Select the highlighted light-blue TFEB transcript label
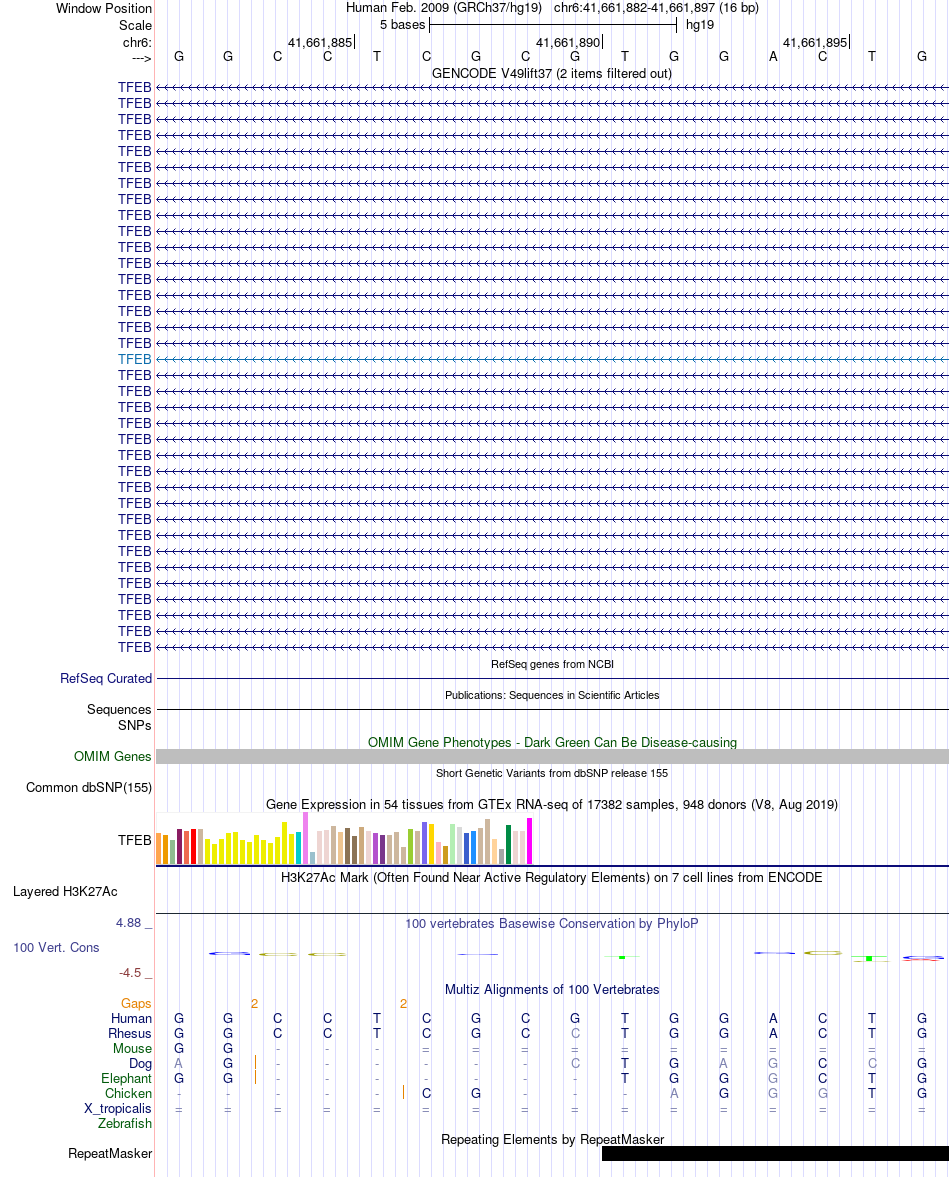Viewport: 950px width, 1177px height. 134,360
